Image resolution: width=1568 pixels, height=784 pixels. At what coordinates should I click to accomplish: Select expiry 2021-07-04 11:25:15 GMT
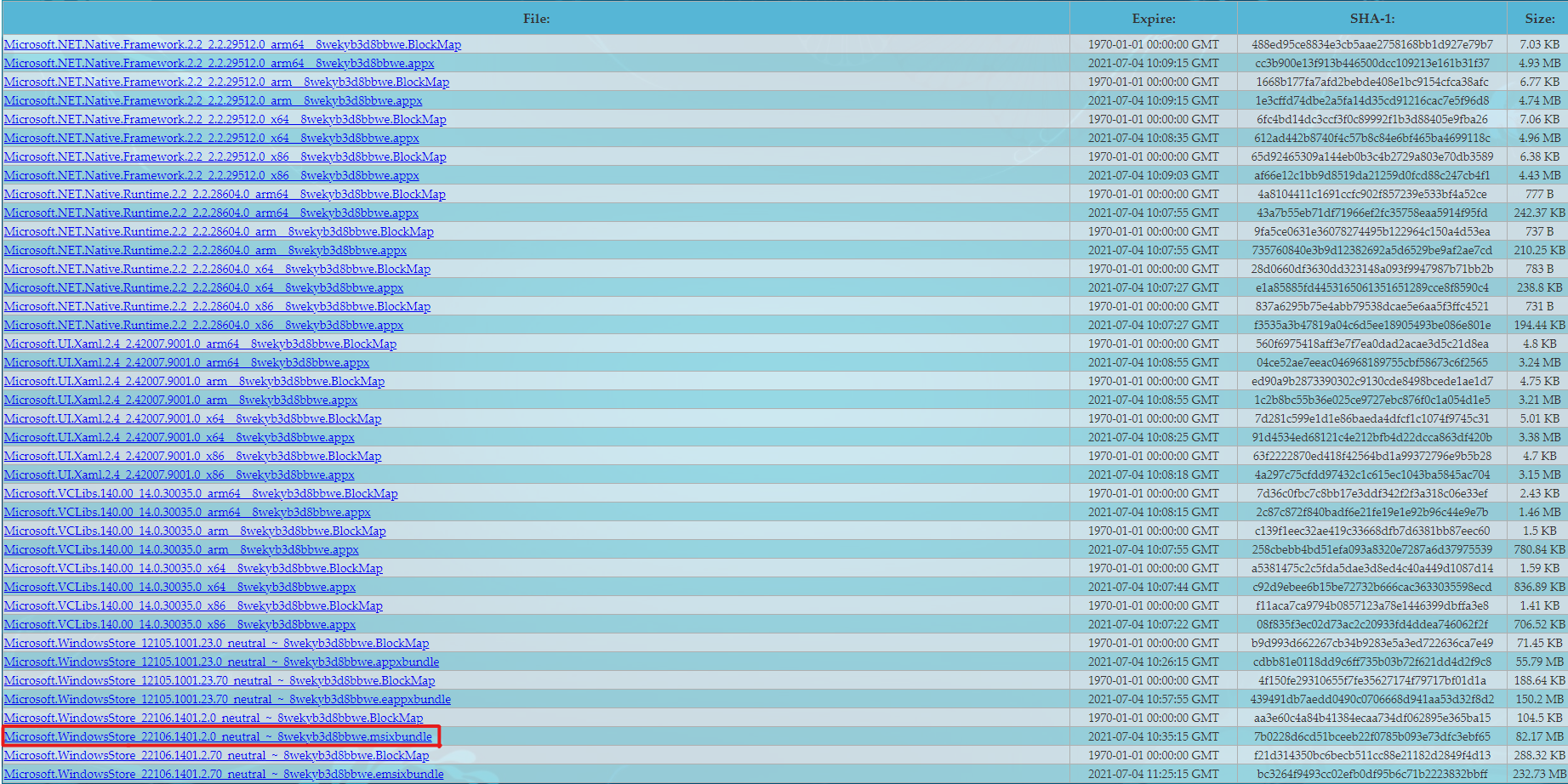tap(1153, 774)
